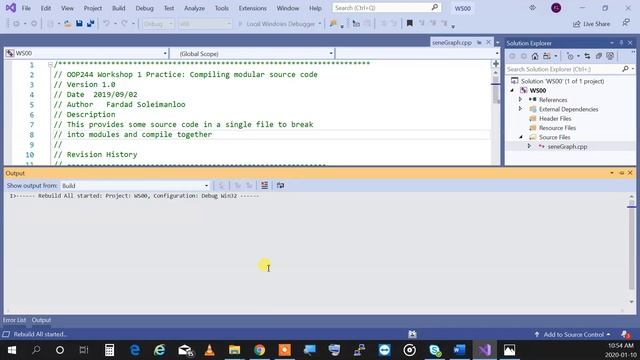Viewport: 640px width, 360px height.
Task: Open the Project menu
Action: [93, 8]
